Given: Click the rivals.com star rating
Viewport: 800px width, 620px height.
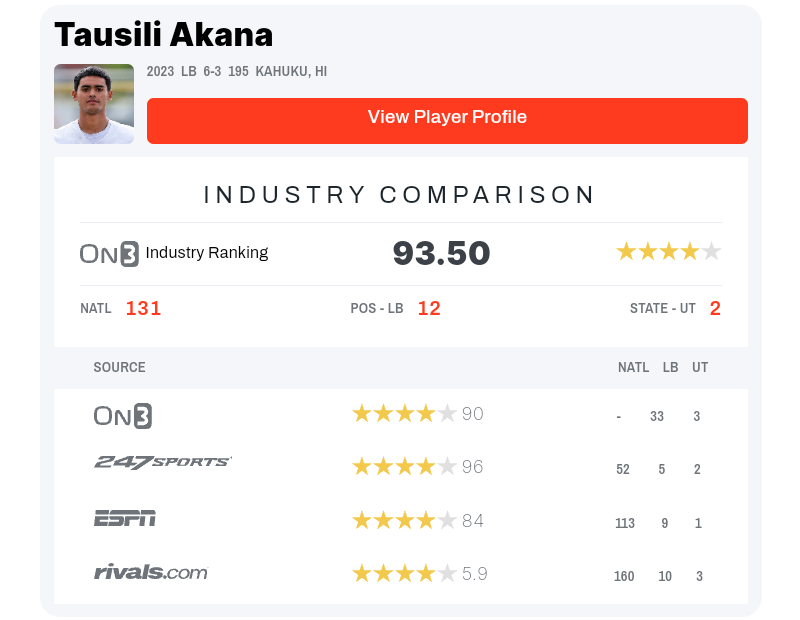Looking at the screenshot, I should 404,574.
